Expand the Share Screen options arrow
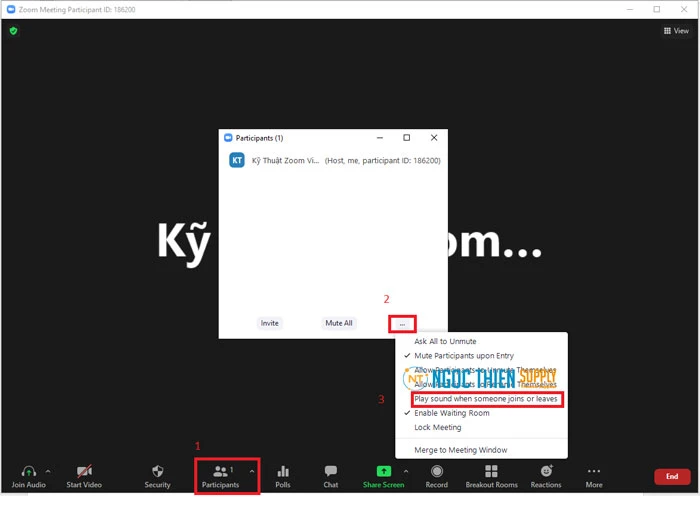Viewport: 700px width, 521px height. pyautogui.click(x=406, y=471)
